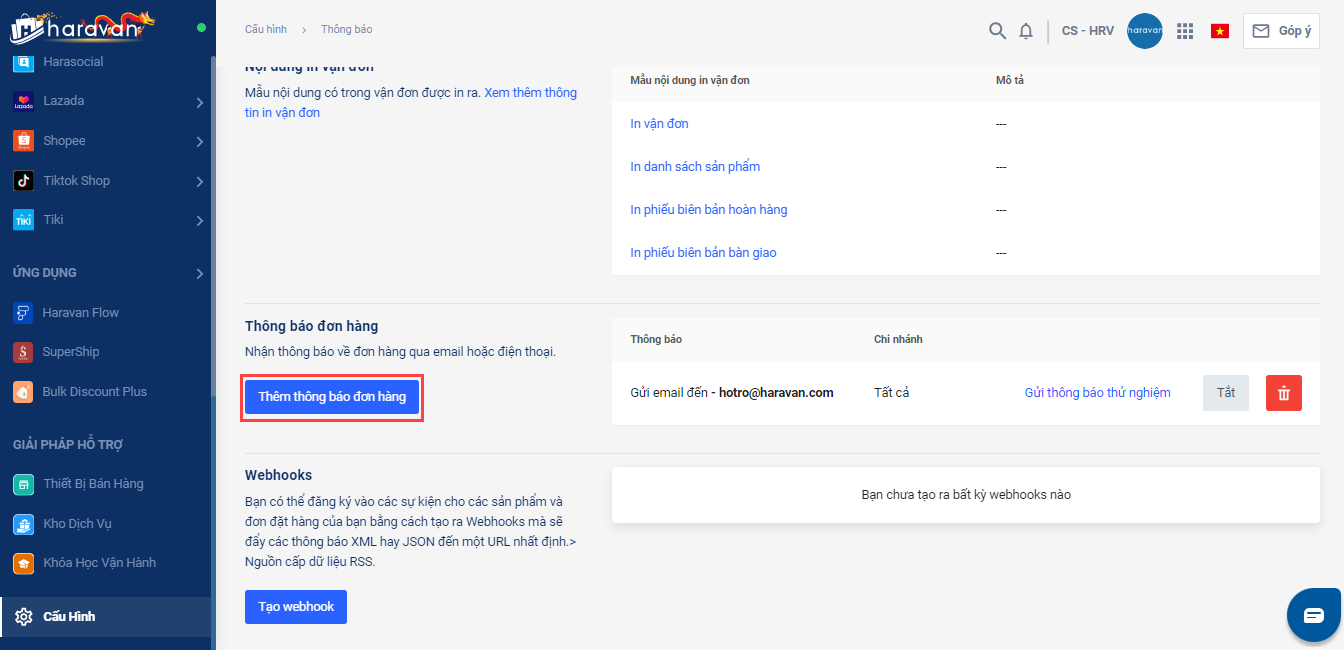This screenshot has height=650, width=1344.
Task: Click the Haravan logo
Action: click(82, 27)
